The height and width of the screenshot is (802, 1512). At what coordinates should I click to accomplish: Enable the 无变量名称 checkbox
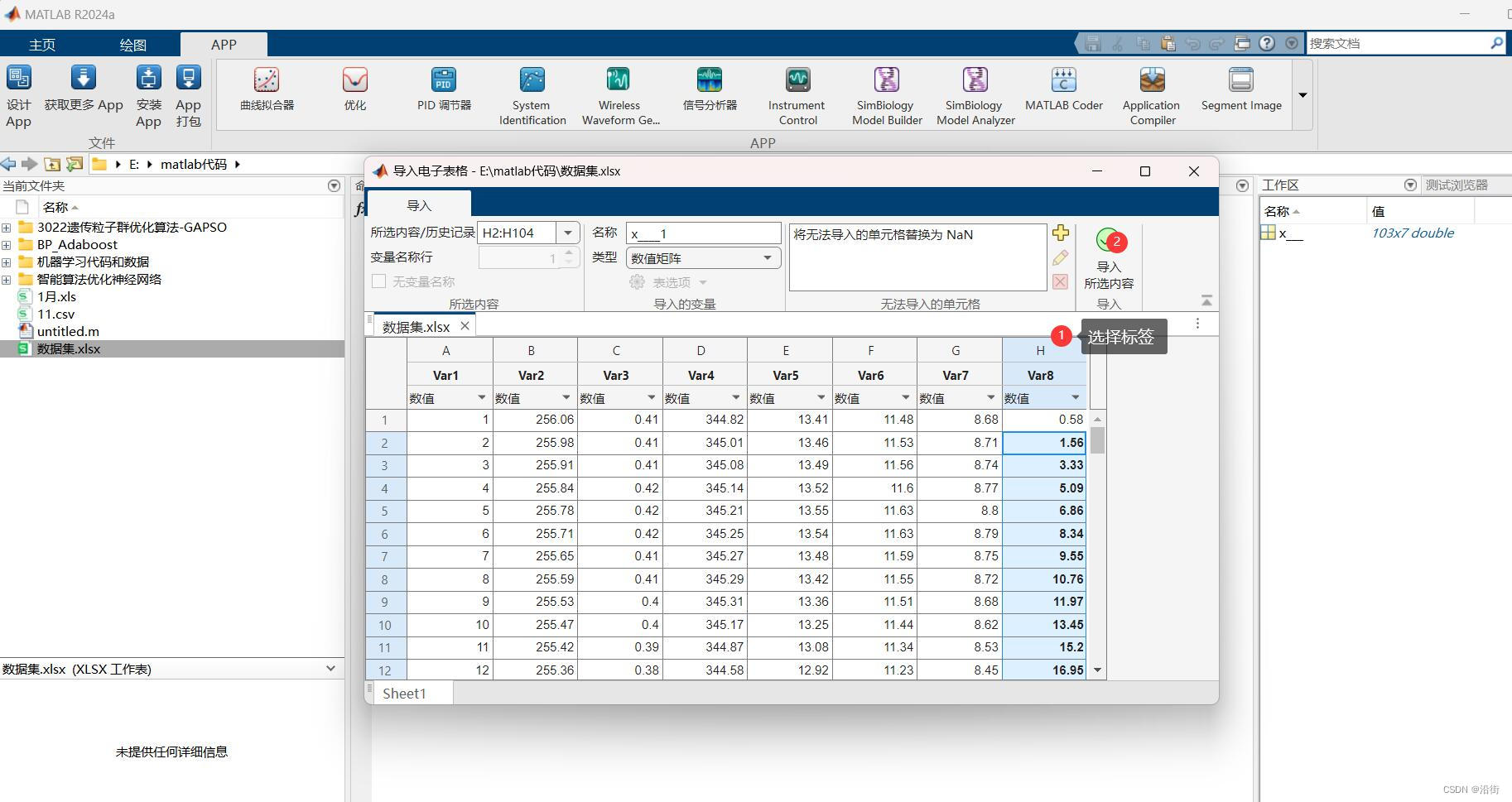[x=379, y=281]
